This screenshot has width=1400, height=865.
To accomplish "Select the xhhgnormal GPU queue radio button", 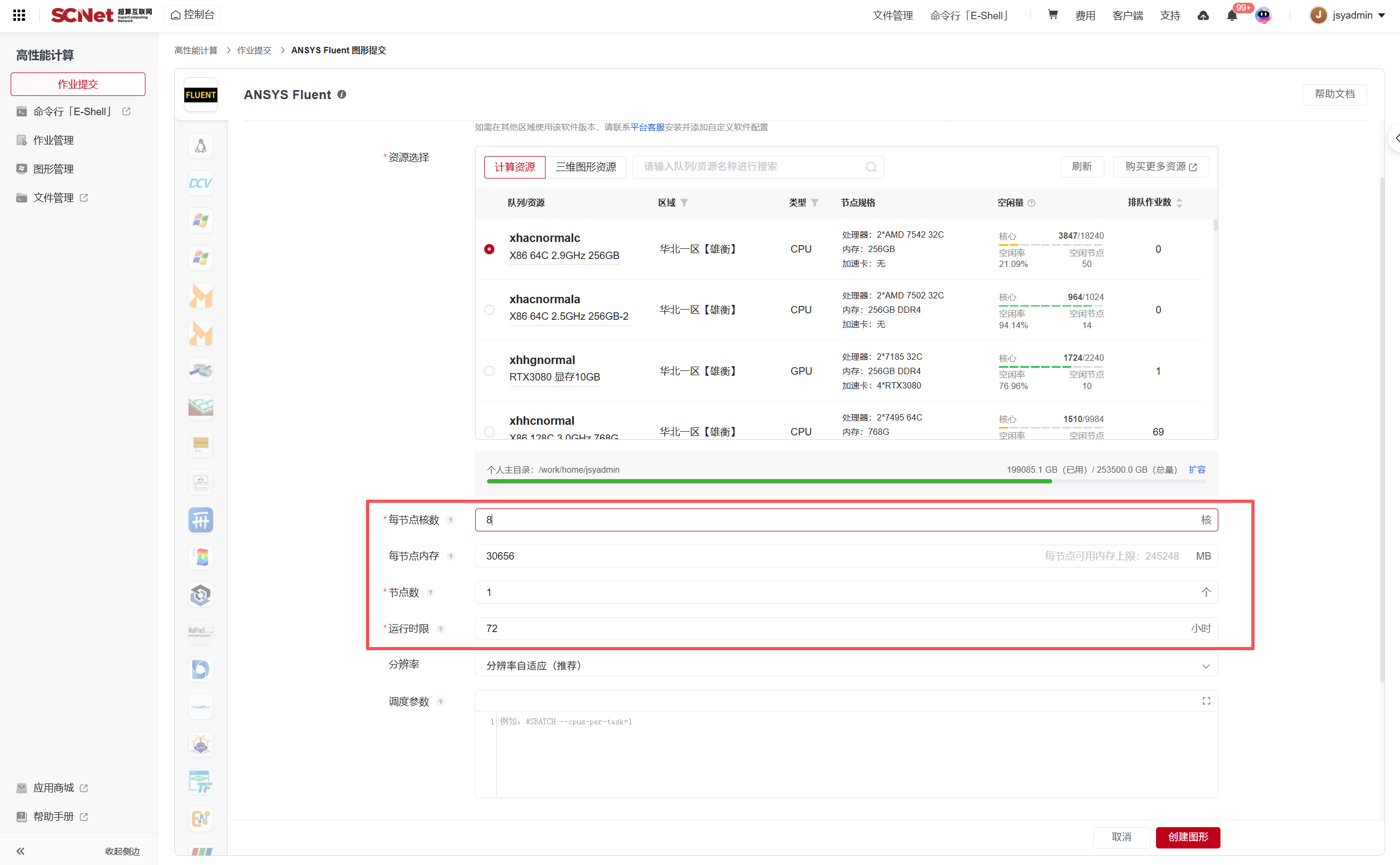I will coord(490,371).
